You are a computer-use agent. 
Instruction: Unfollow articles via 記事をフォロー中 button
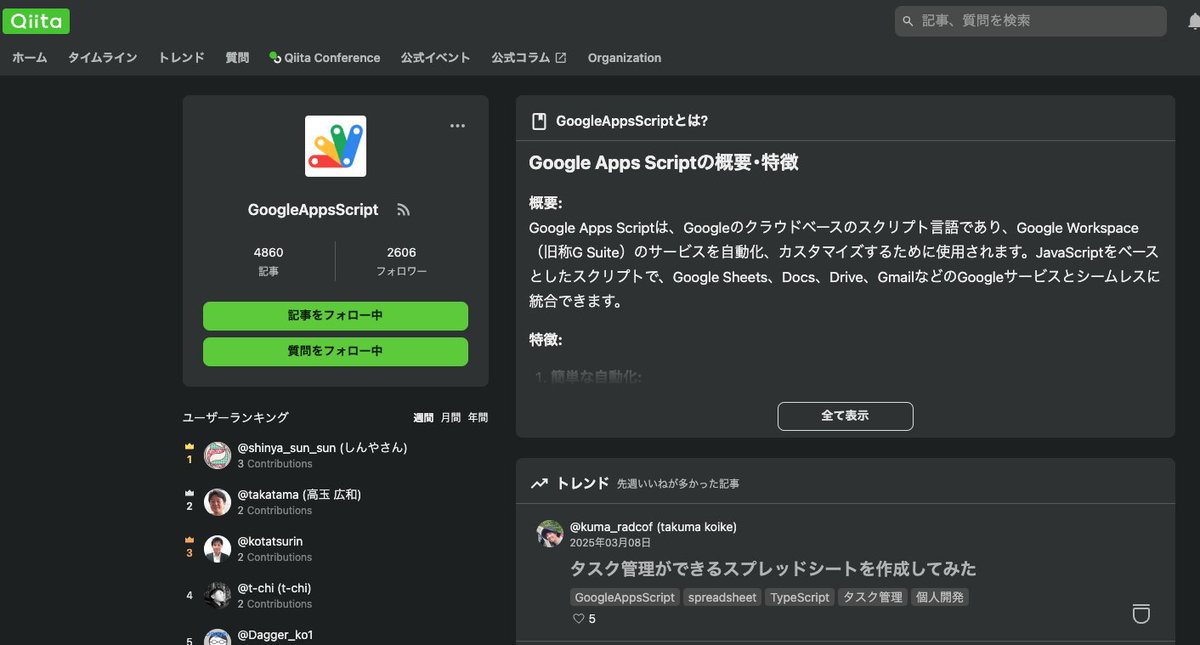click(335, 316)
